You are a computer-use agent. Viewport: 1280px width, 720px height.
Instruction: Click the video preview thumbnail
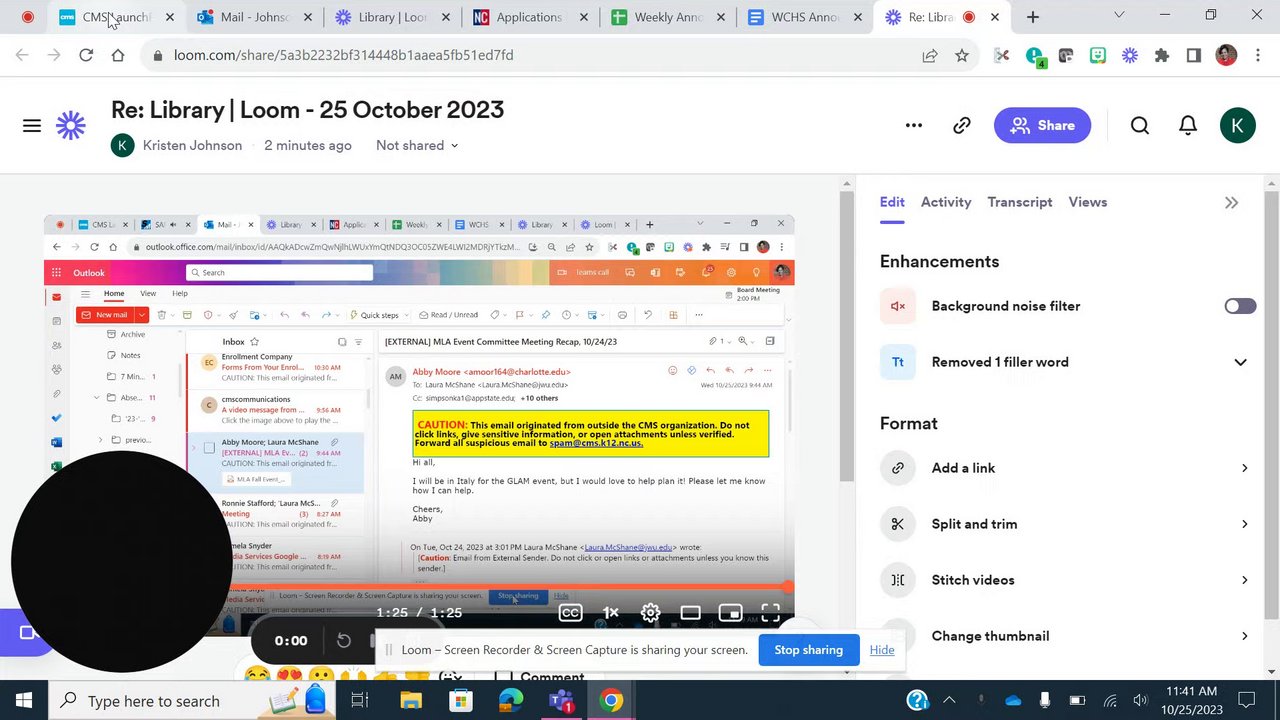pos(419,425)
